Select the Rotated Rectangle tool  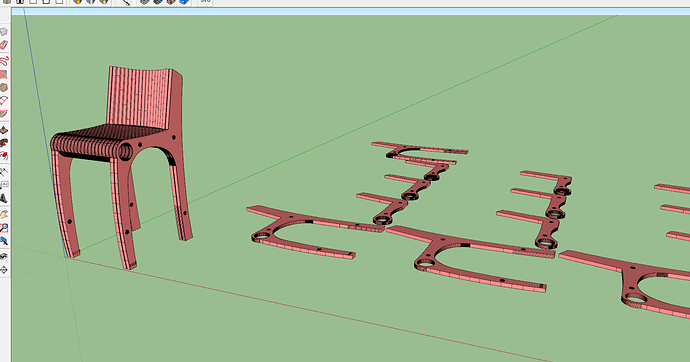[x=4, y=74]
